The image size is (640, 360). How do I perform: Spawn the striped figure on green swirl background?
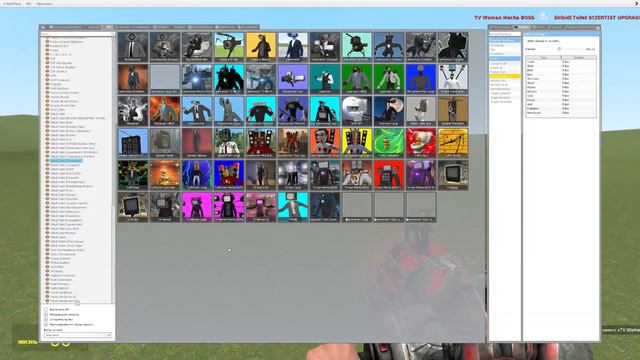(389, 143)
